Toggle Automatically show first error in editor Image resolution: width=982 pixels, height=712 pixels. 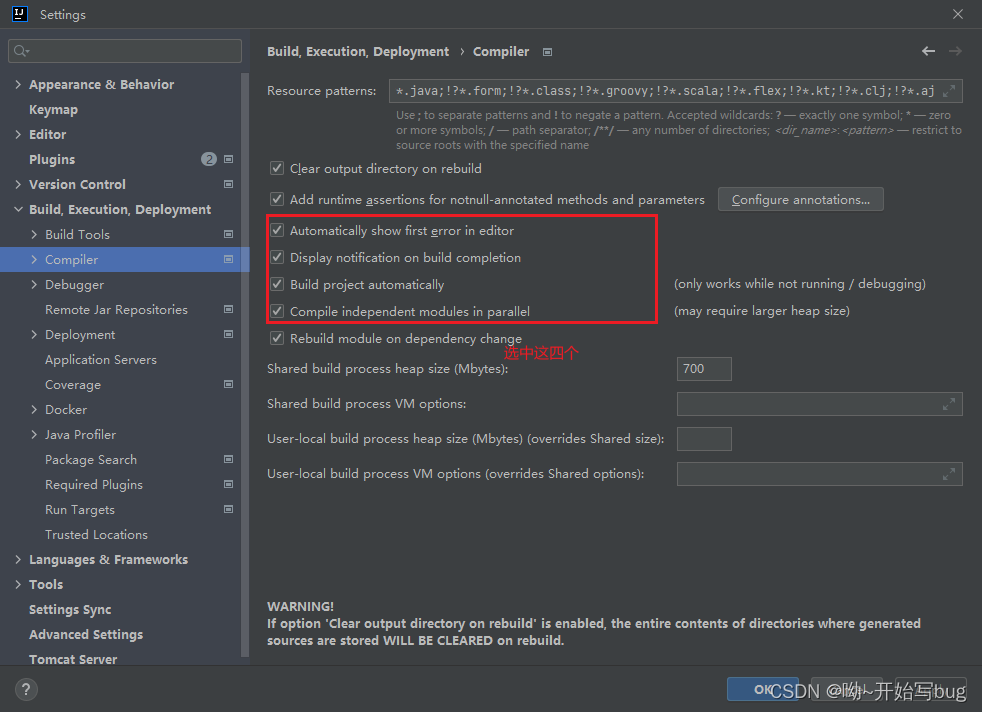[x=277, y=230]
